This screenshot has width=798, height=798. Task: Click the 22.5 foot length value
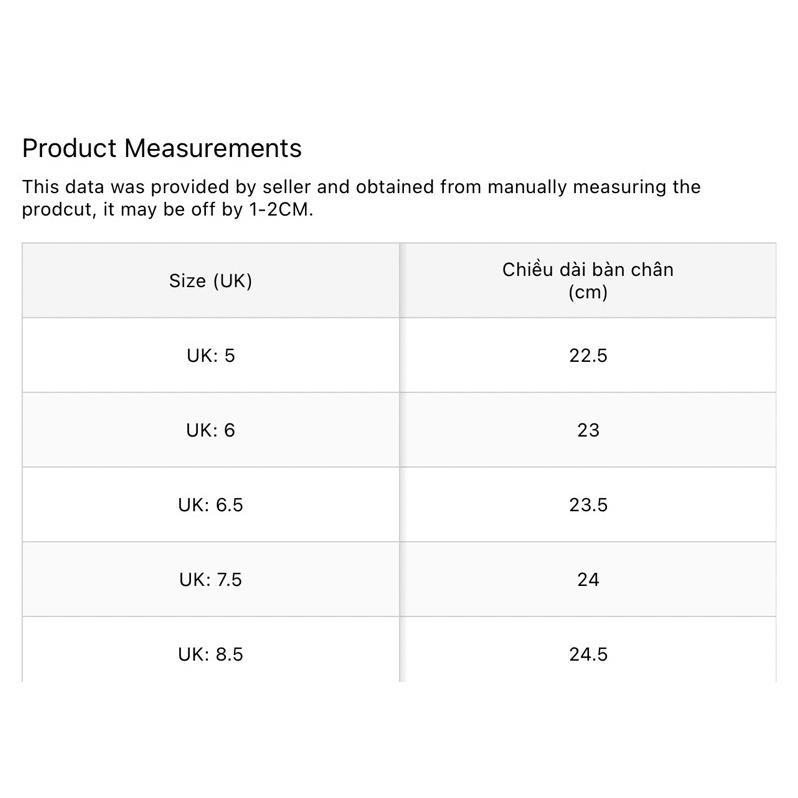(588, 355)
